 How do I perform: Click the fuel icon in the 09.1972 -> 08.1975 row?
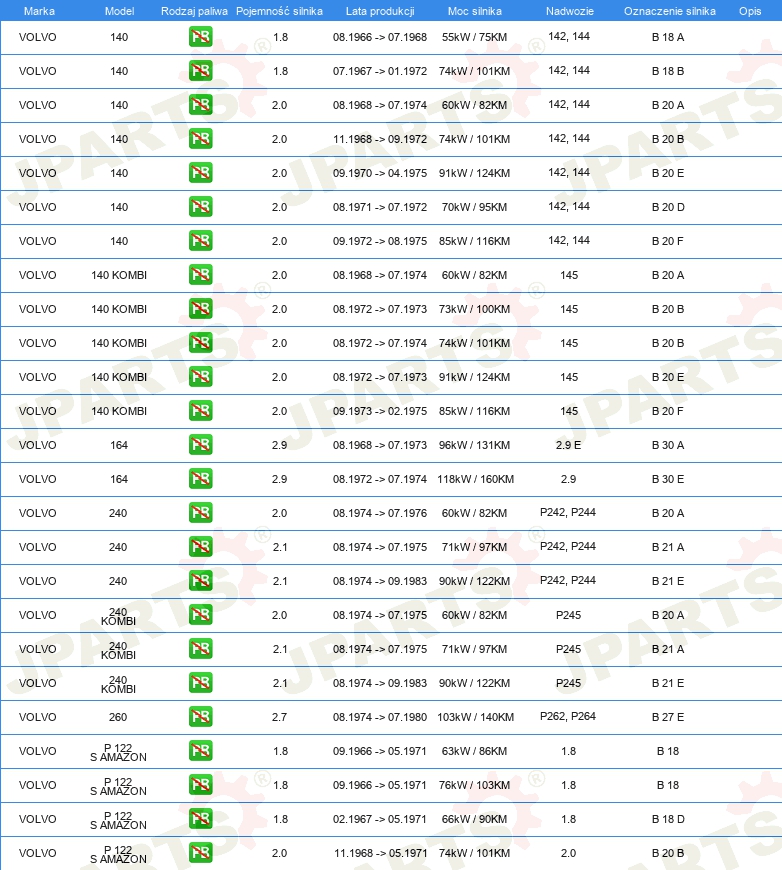point(200,241)
